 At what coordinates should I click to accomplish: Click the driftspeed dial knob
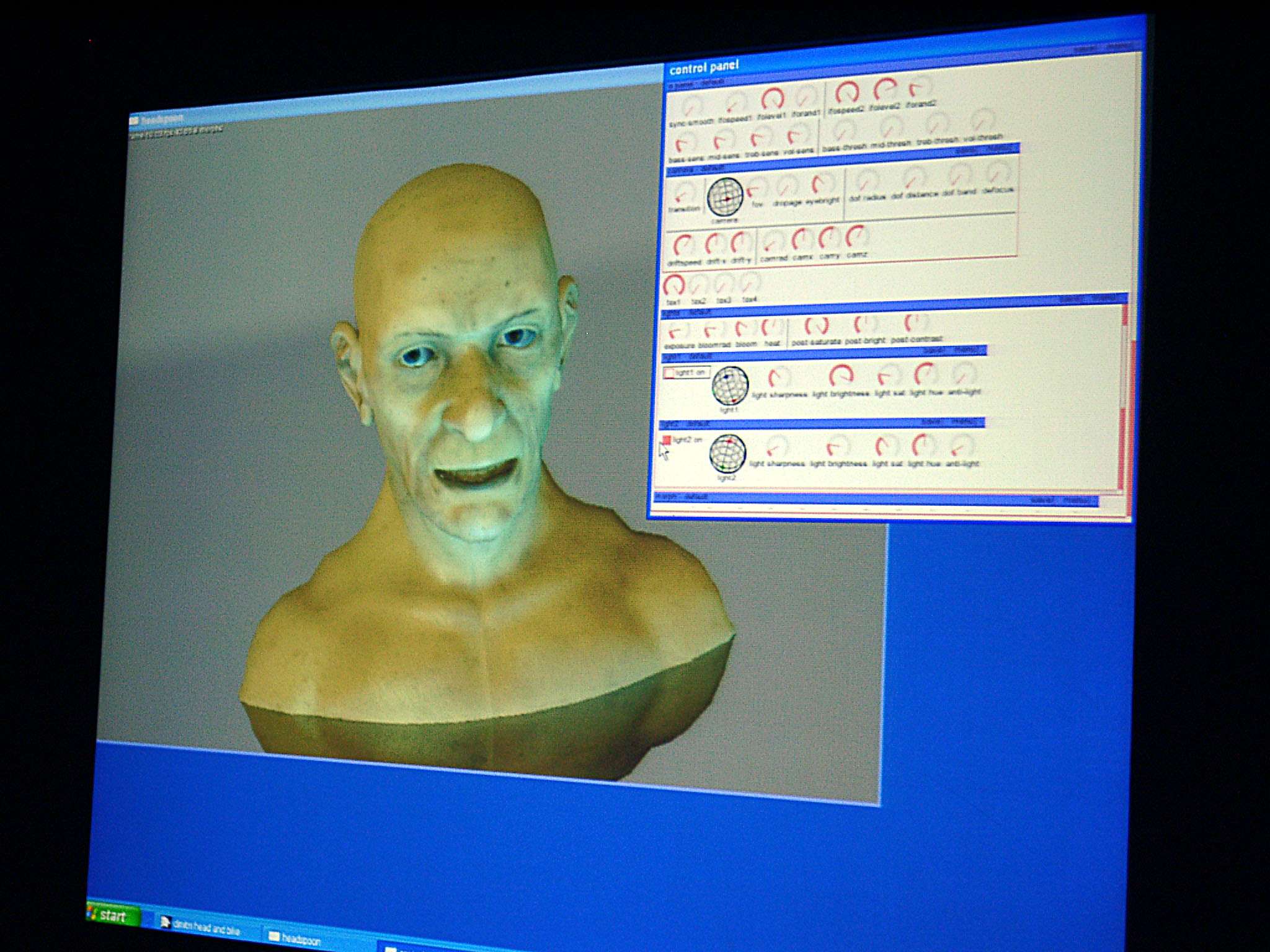pyautogui.click(x=683, y=244)
